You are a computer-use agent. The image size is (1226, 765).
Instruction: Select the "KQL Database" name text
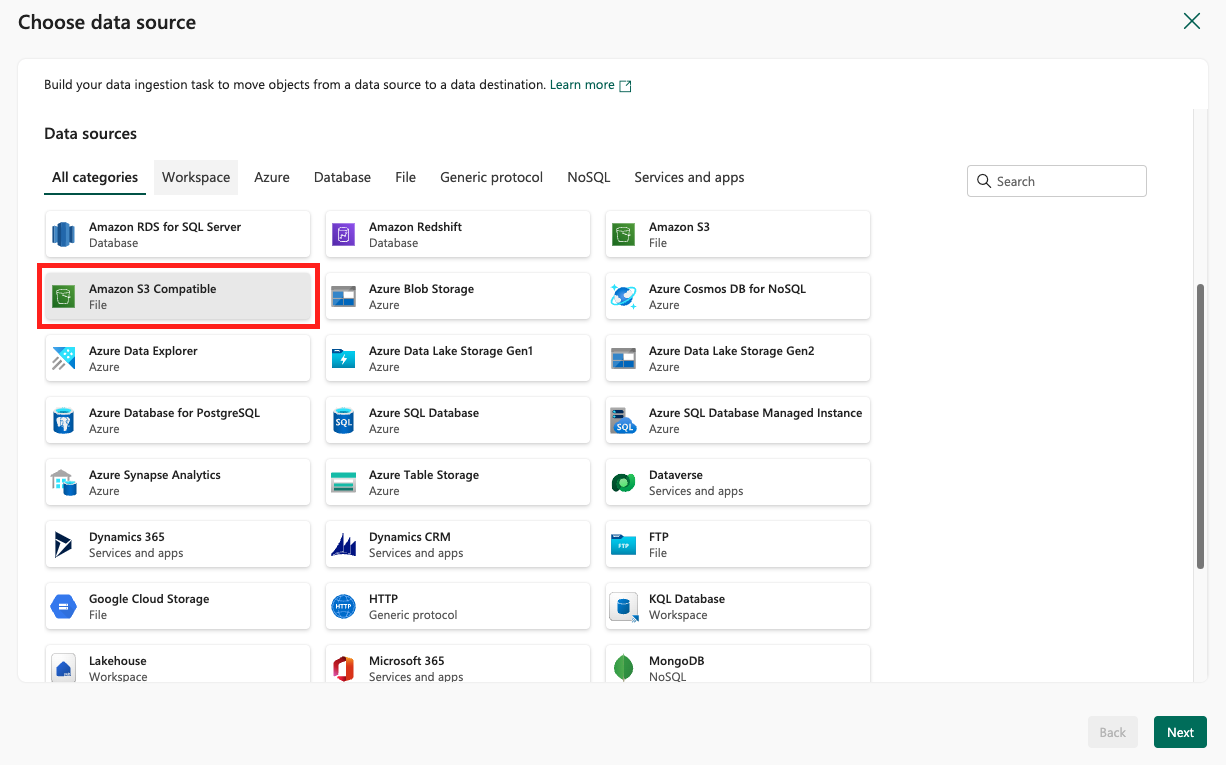687,599
